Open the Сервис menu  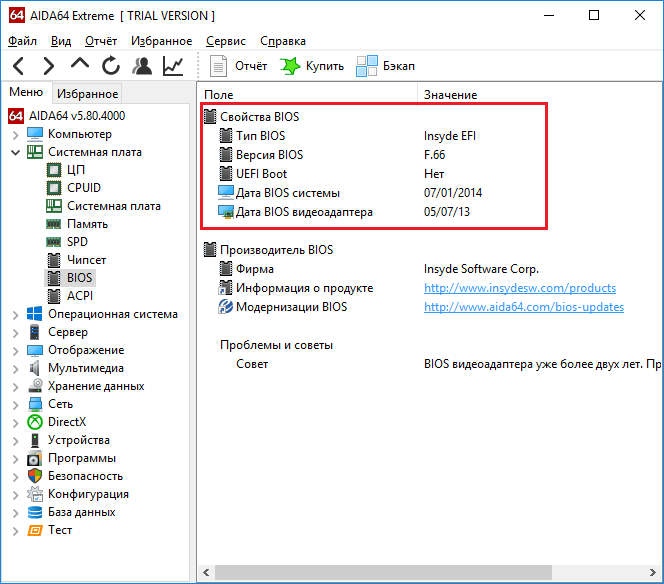pyautogui.click(x=226, y=41)
